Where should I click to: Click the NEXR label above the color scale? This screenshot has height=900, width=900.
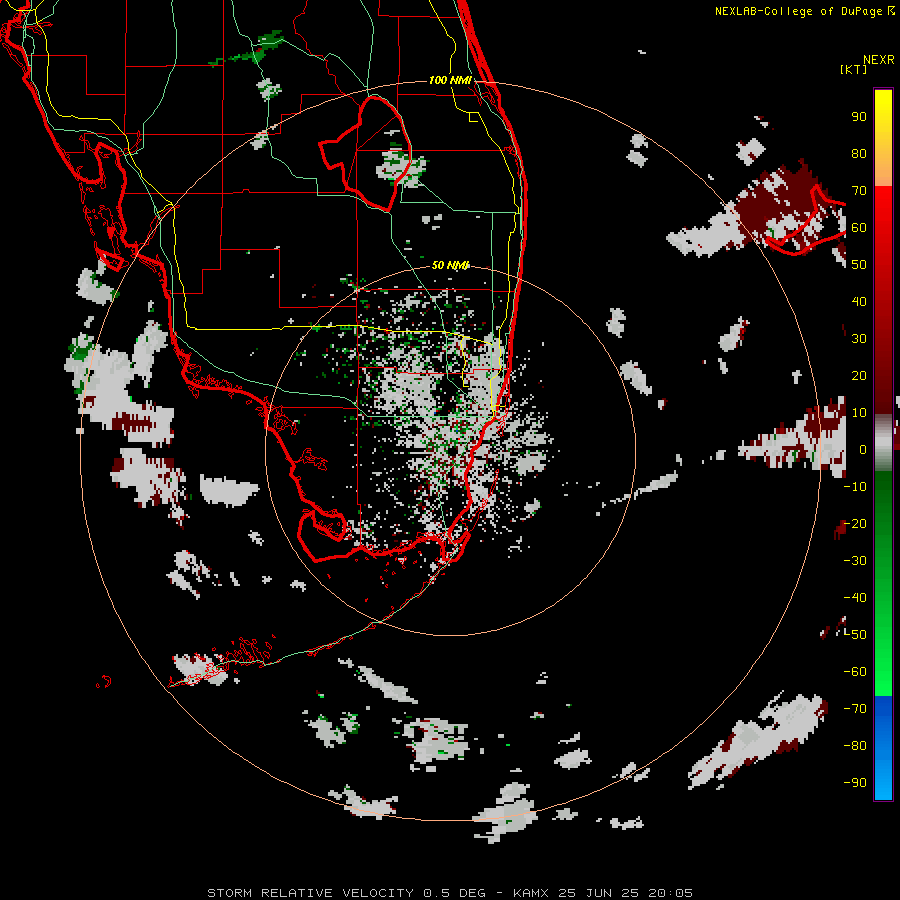coord(879,60)
